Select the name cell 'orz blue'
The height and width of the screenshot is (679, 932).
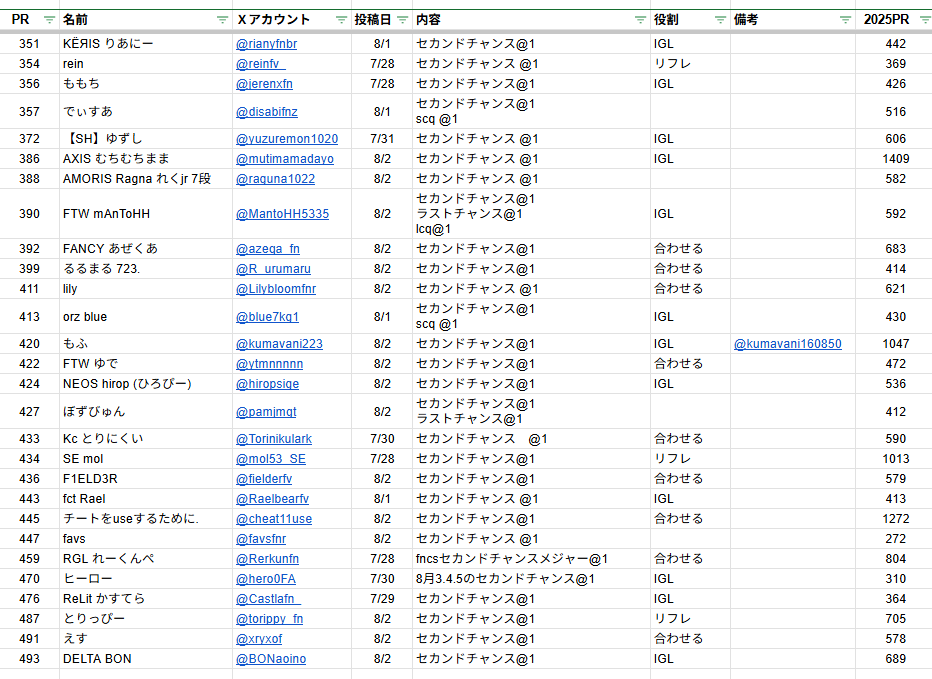146,317
